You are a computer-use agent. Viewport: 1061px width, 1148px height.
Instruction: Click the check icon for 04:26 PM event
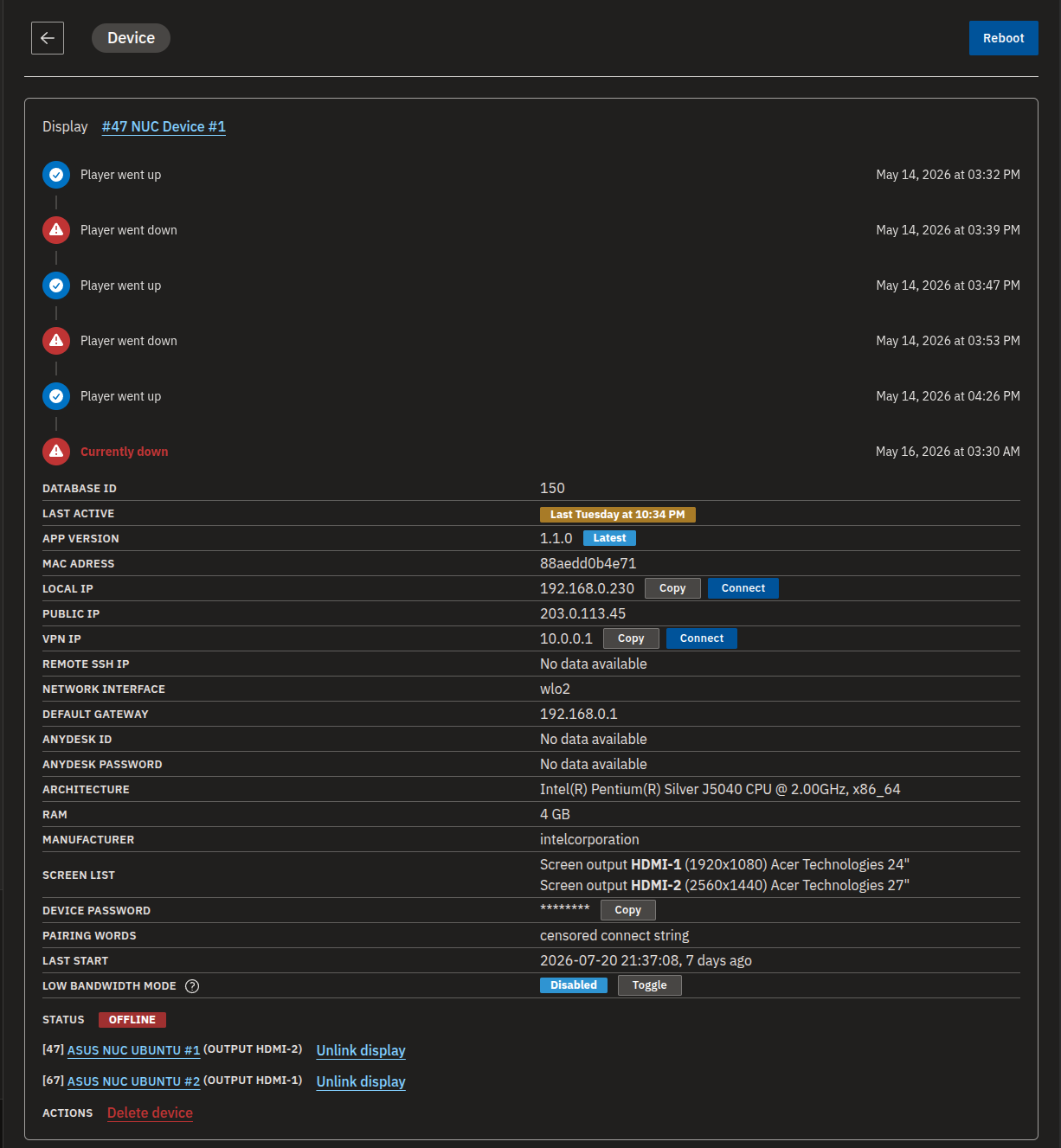[x=56, y=396]
